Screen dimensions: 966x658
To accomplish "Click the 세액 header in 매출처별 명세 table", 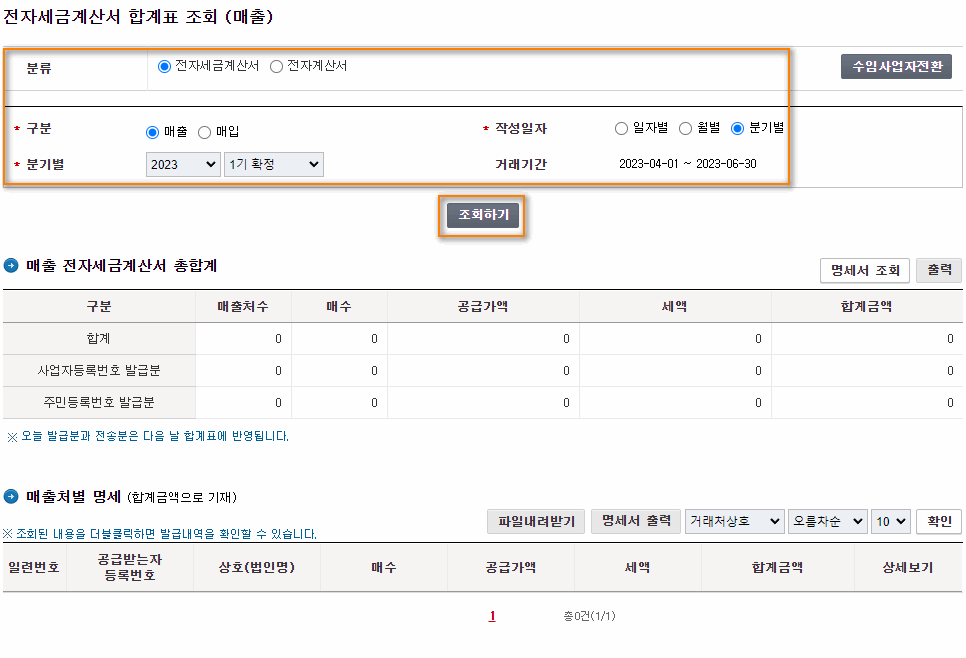I will pyautogui.click(x=638, y=567).
